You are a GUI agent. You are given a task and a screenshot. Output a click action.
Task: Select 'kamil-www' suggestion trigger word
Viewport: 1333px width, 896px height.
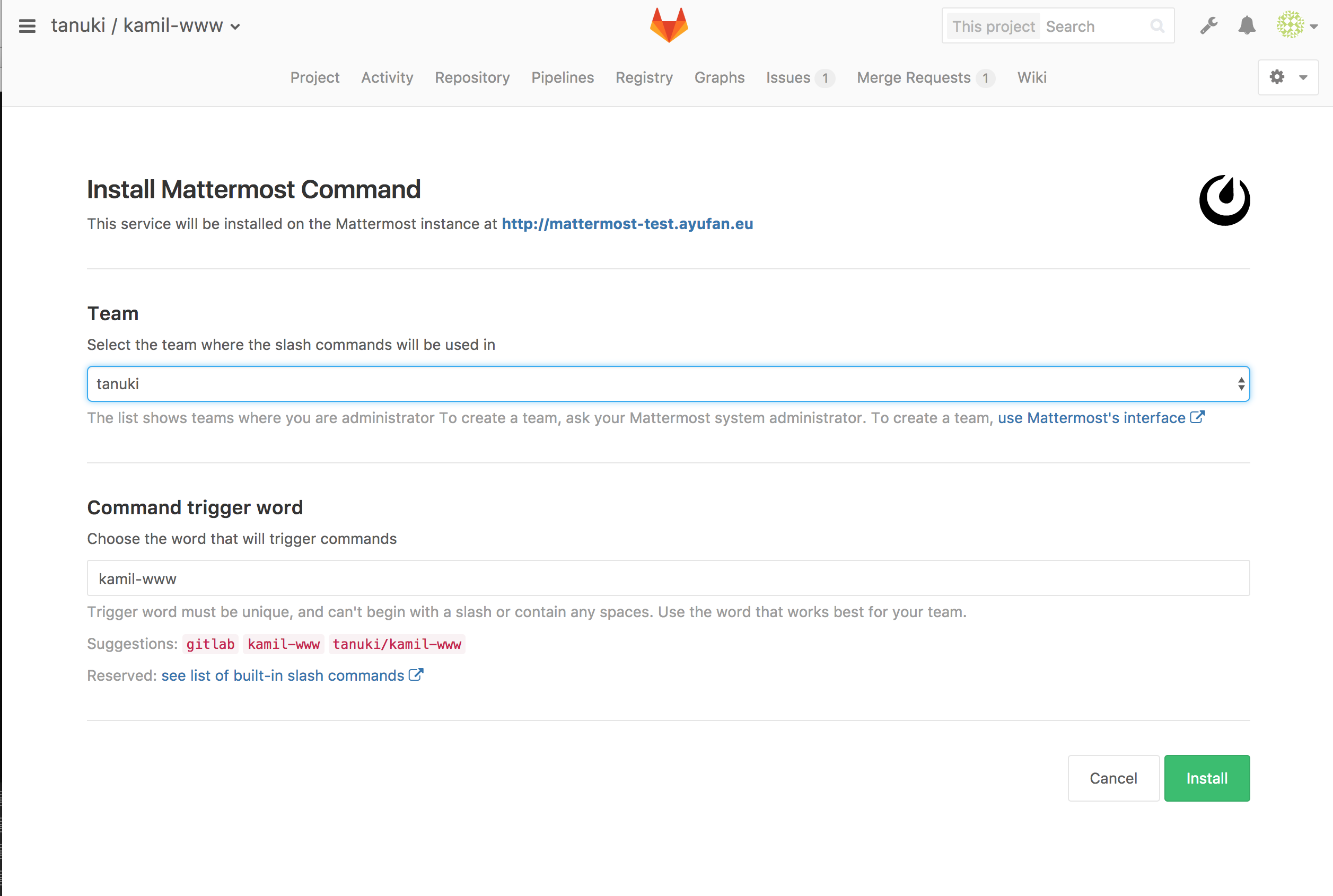284,644
